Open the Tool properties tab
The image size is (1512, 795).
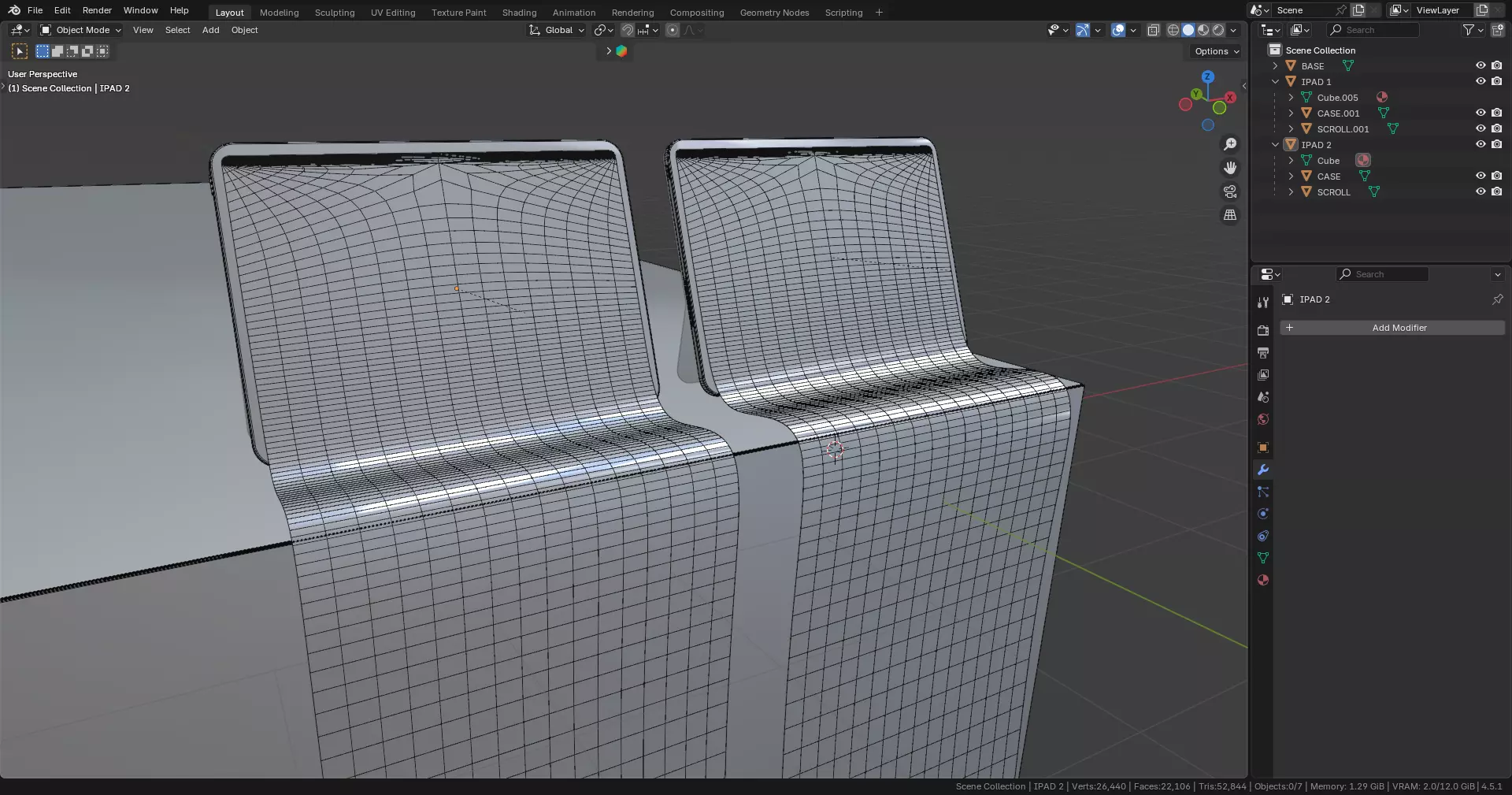pyautogui.click(x=1263, y=303)
